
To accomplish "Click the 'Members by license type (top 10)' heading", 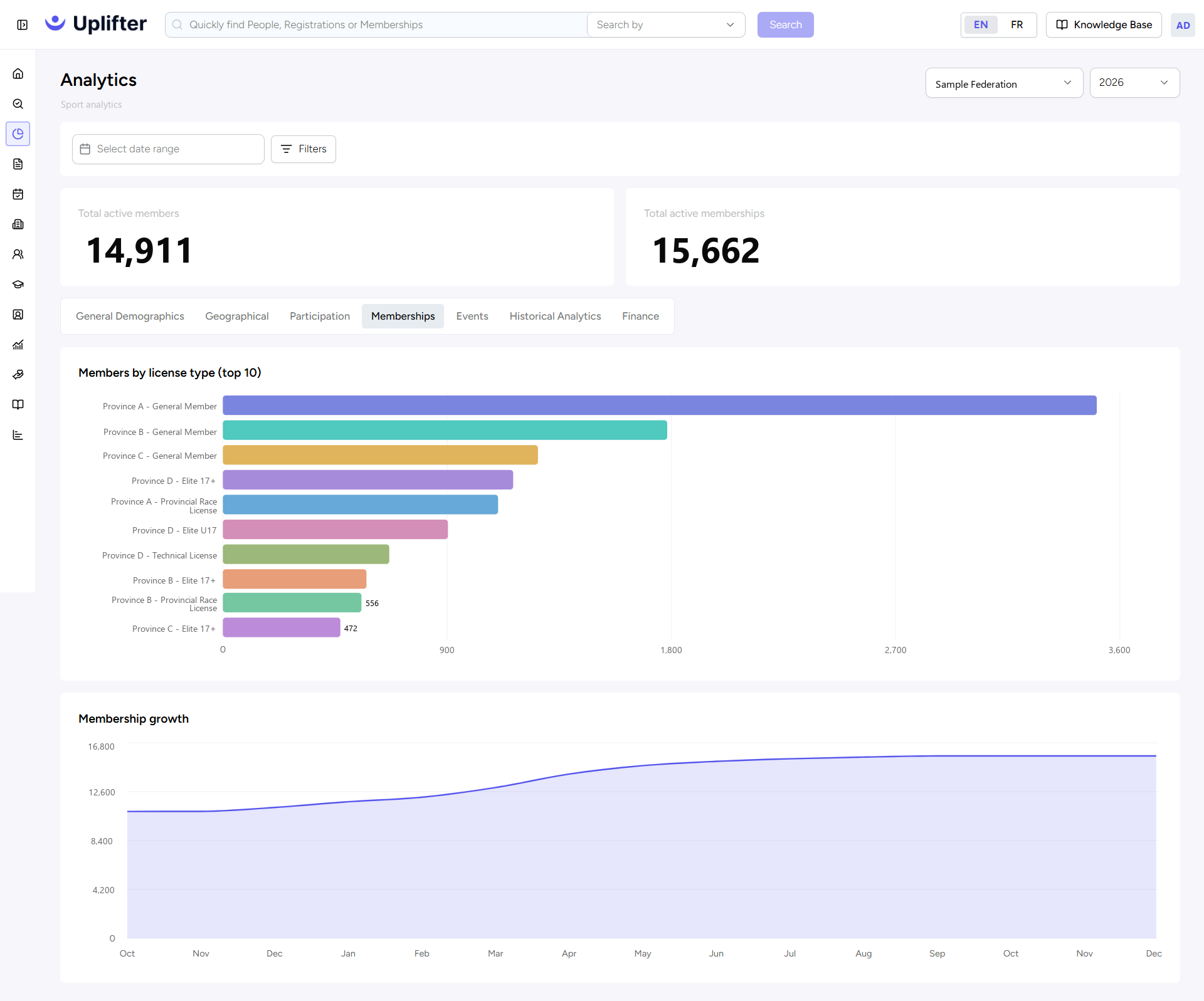I will (170, 373).
